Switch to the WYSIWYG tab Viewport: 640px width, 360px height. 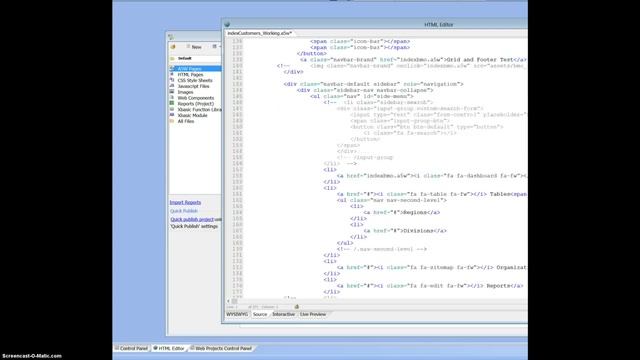(237, 314)
